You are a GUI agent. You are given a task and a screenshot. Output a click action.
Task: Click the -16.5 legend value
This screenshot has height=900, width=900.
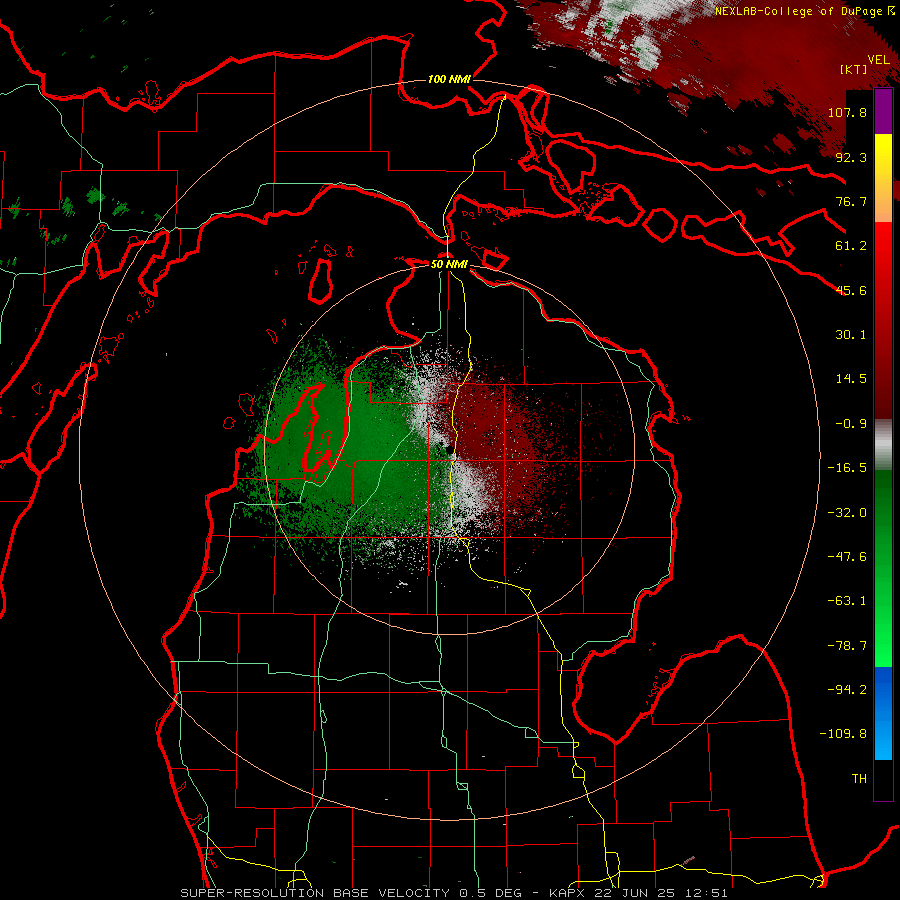[x=847, y=468]
